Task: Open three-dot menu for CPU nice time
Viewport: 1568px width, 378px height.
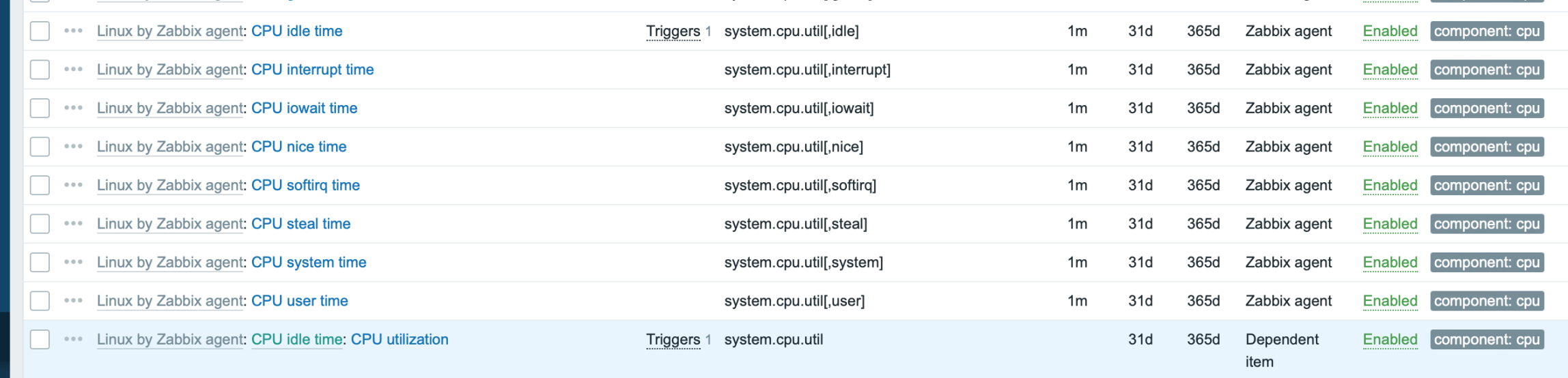Action: tap(73, 147)
